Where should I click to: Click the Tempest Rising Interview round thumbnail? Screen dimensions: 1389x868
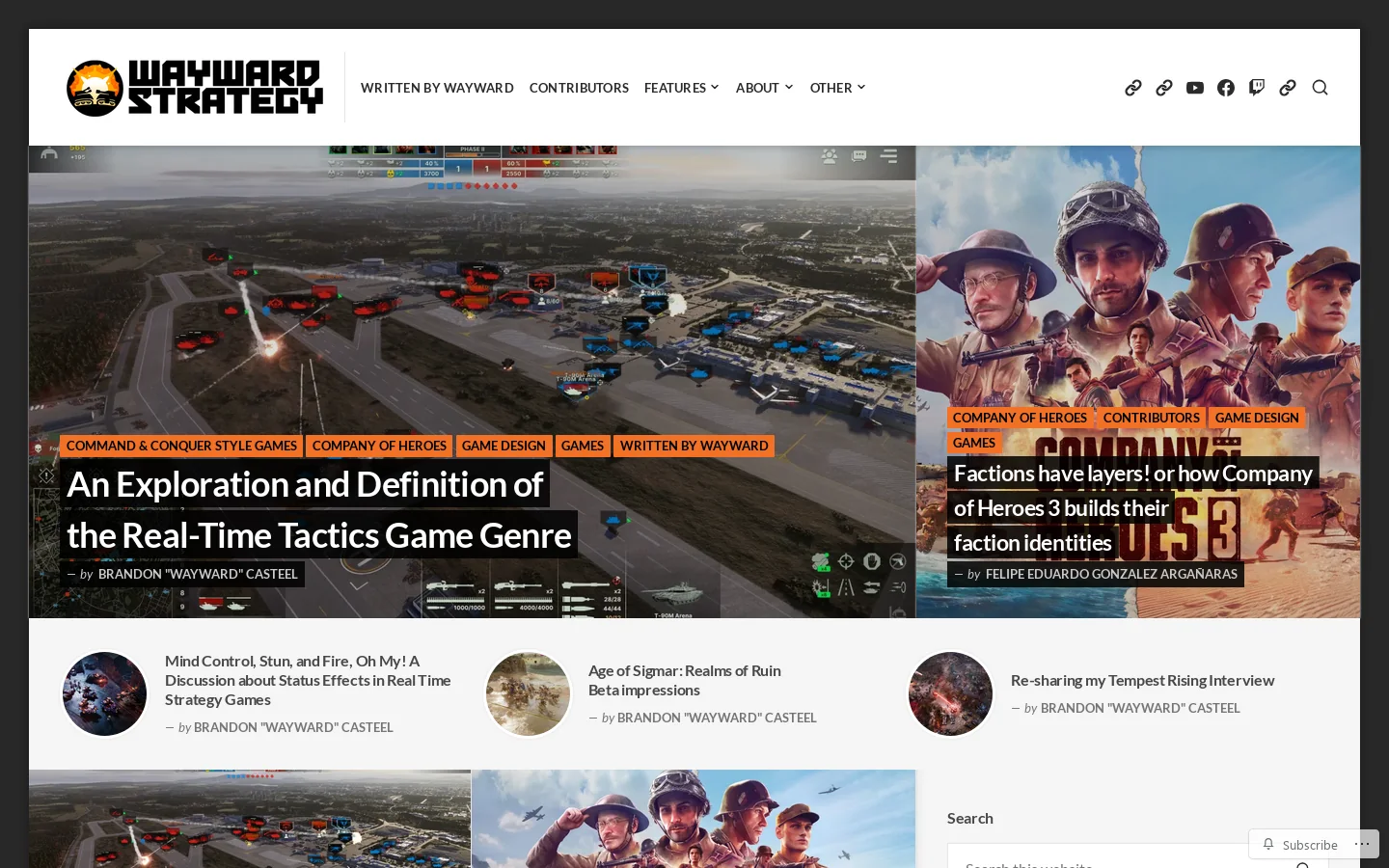[x=950, y=693]
